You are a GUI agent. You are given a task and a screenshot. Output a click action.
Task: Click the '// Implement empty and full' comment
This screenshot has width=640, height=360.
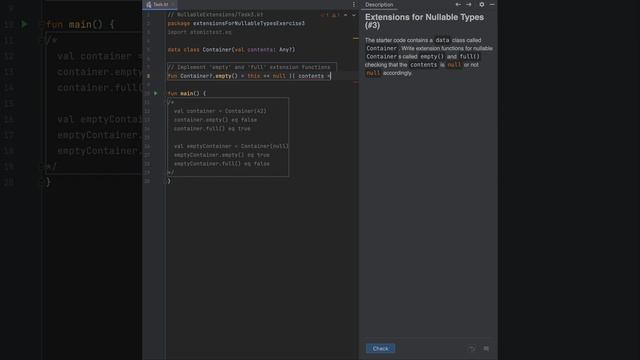(249, 67)
